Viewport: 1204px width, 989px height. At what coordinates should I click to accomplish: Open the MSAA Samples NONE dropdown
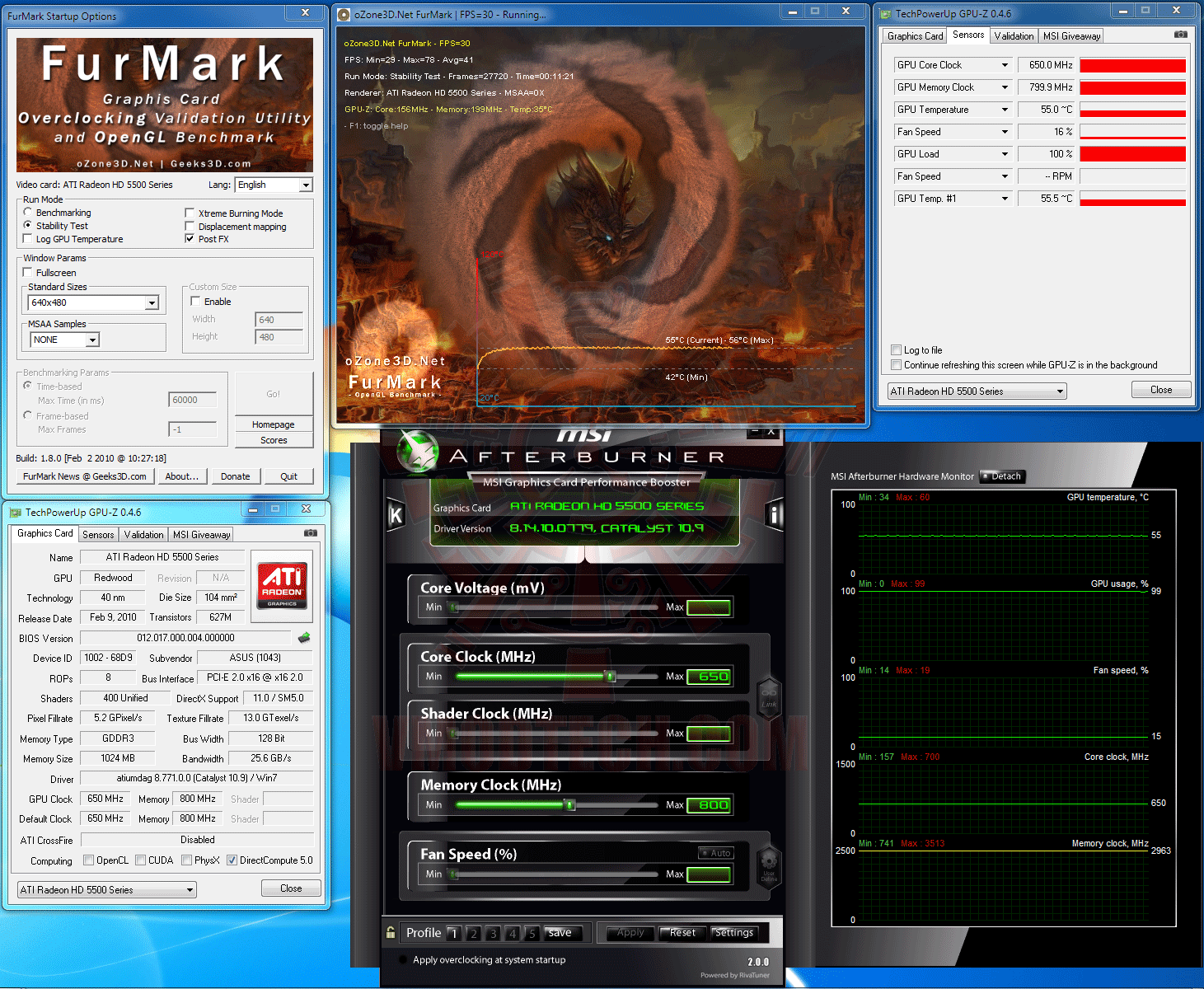point(92,340)
